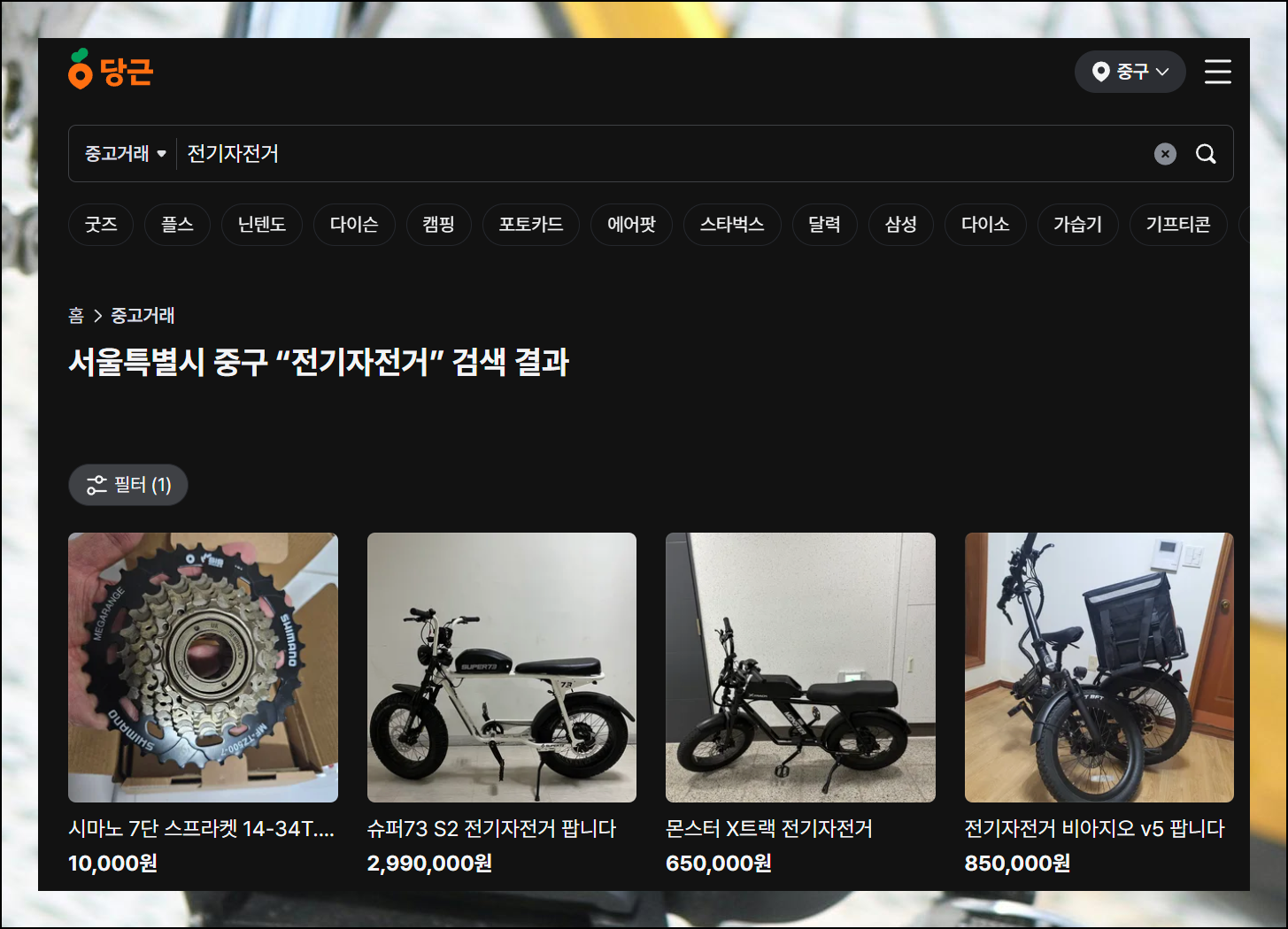
Task: Click title 전기자전거 비아지오 v5 팝니다
Action: (1094, 829)
